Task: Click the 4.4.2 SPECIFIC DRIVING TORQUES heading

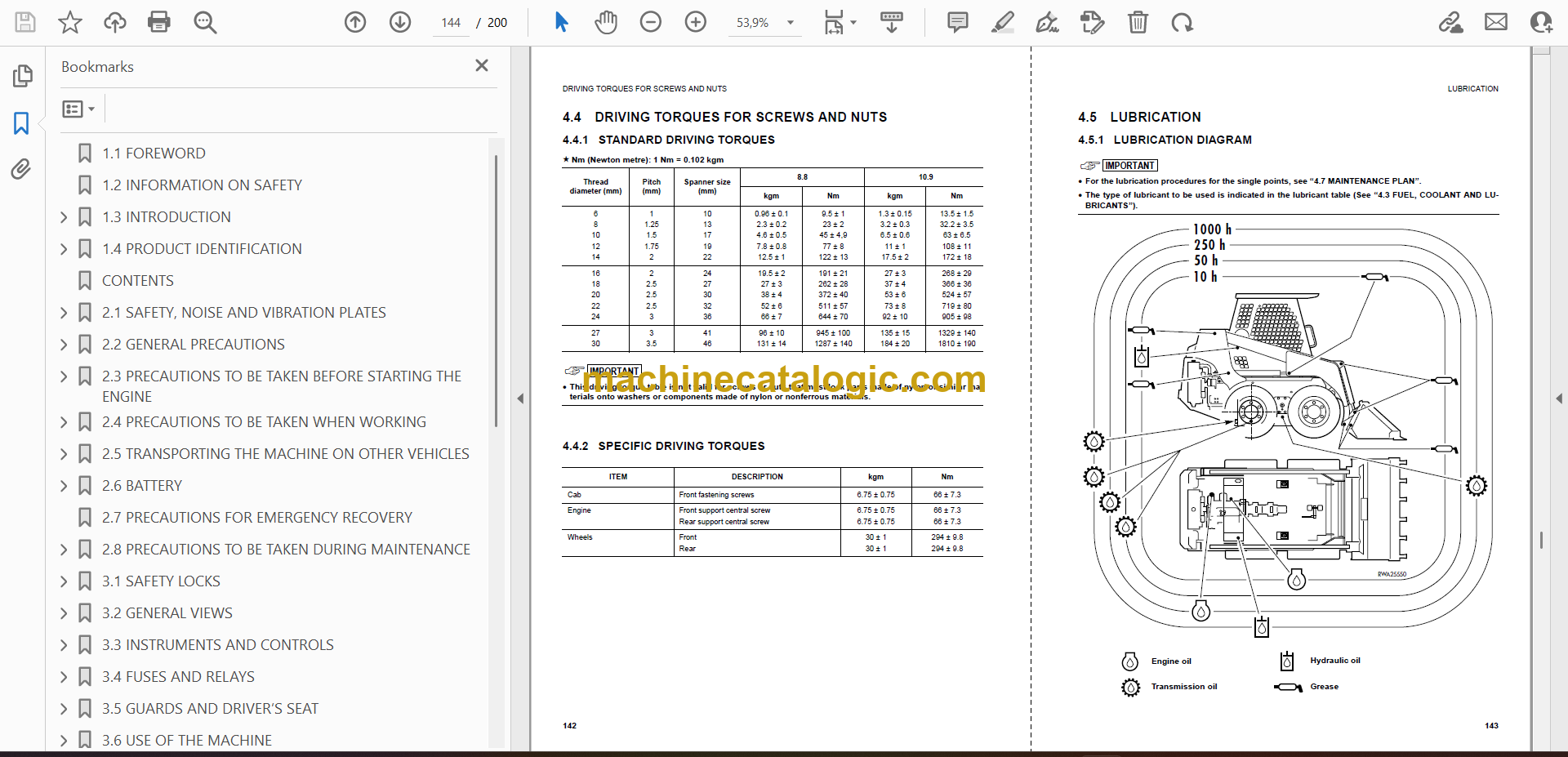Action: [663, 446]
